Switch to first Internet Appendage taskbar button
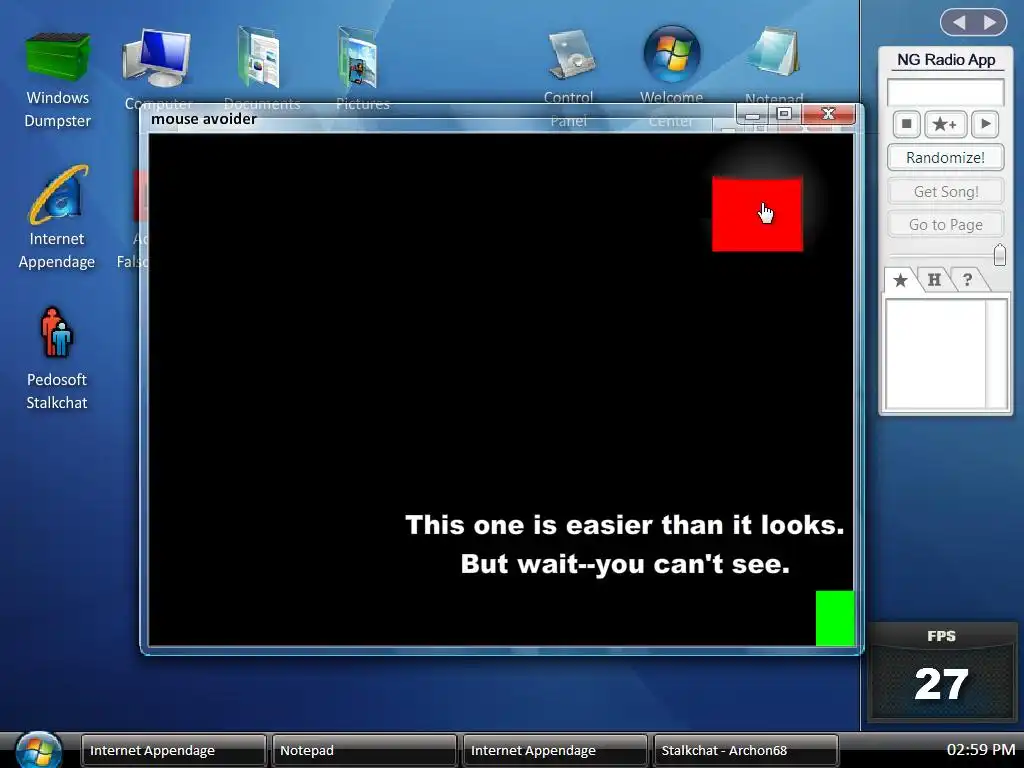The width and height of the screenshot is (1024, 768). tap(173, 750)
